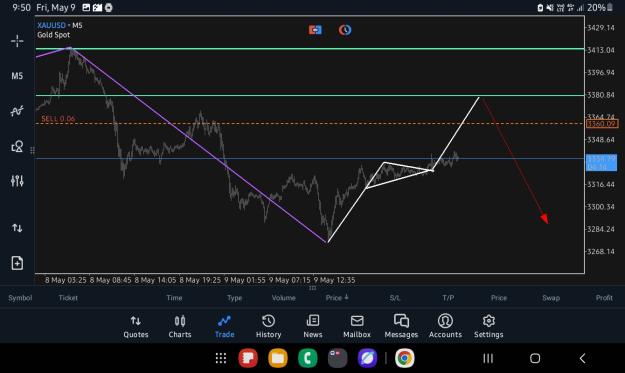Tap the Android back button
625x373 pixels.
582,358
